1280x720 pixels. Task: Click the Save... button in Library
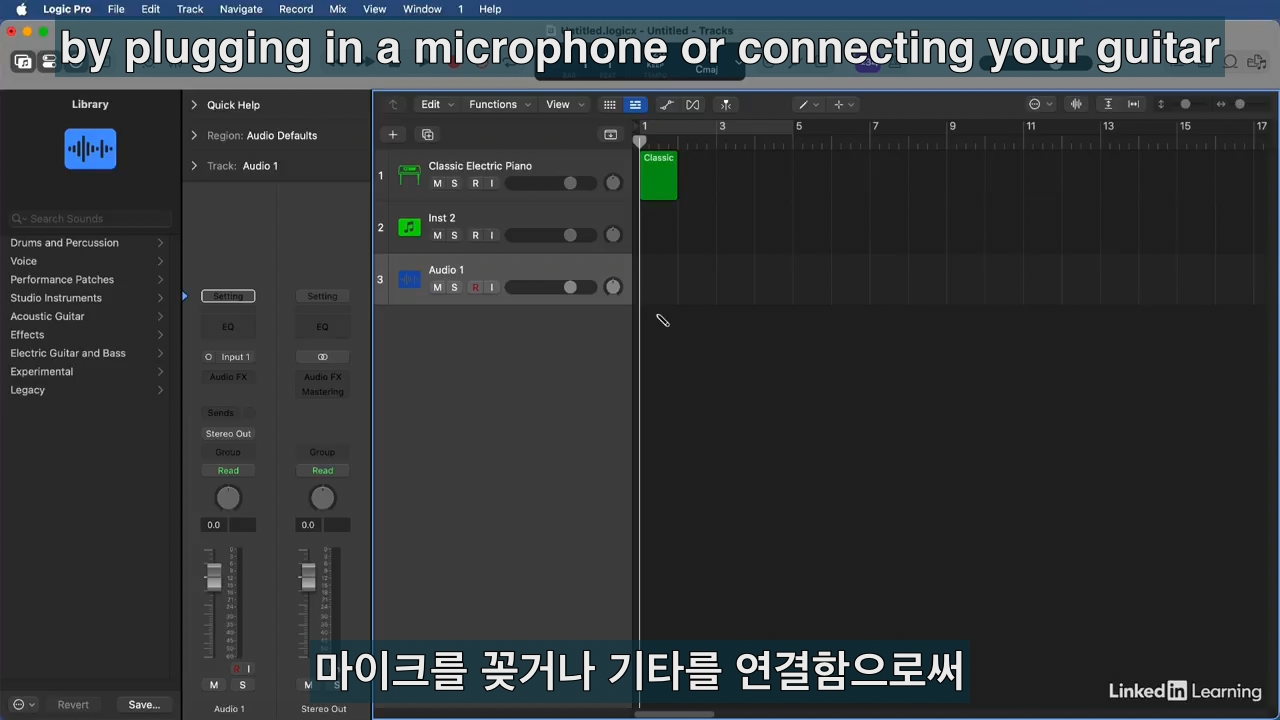[x=144, y=705]
